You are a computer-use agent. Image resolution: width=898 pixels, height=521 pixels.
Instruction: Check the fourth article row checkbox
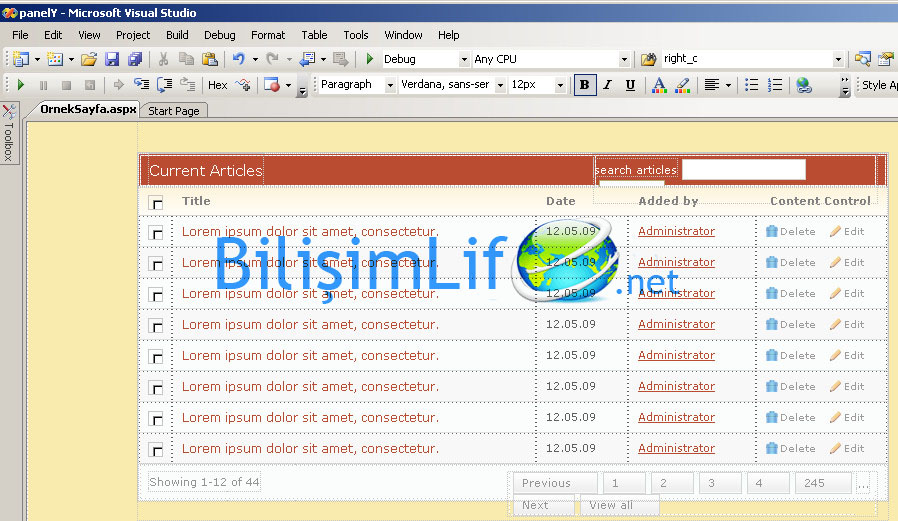click(x=156, y=326)
